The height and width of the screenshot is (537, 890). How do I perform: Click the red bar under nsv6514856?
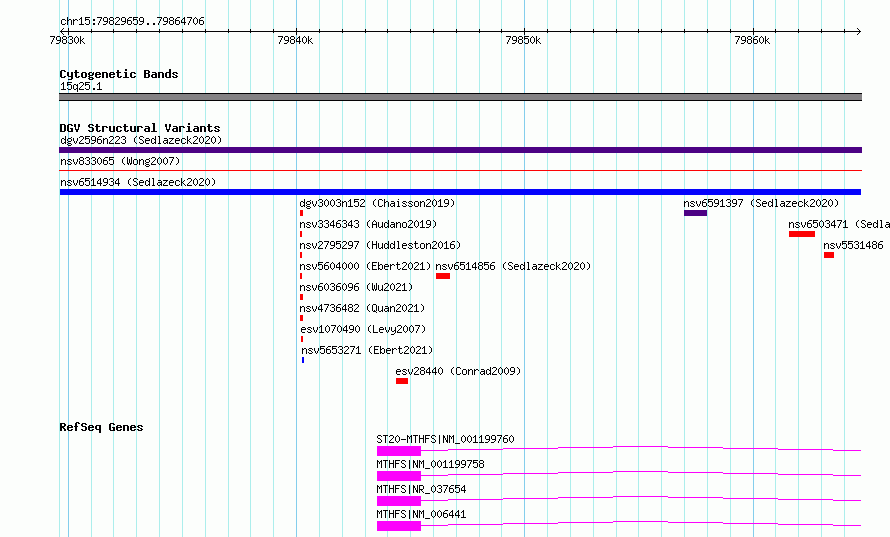pyautogui.click(x=443, y=276)
